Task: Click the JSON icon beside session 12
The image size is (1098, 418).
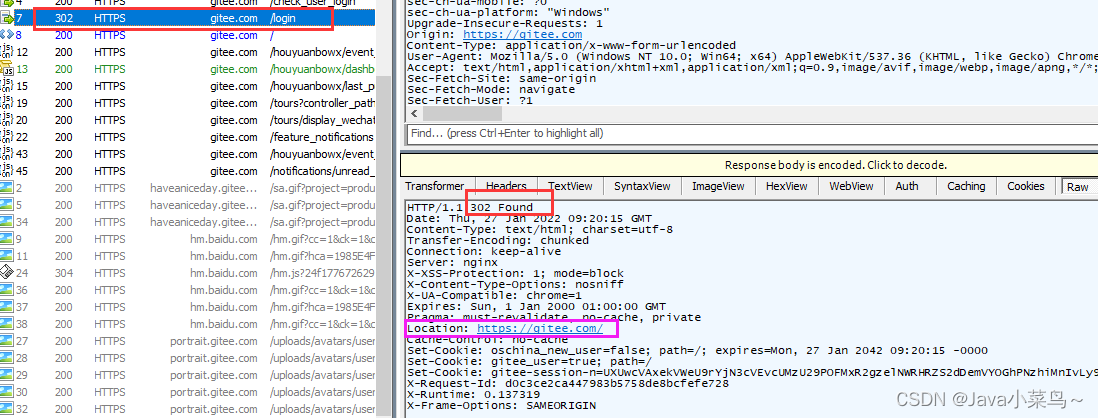Action: pos(7,53)
